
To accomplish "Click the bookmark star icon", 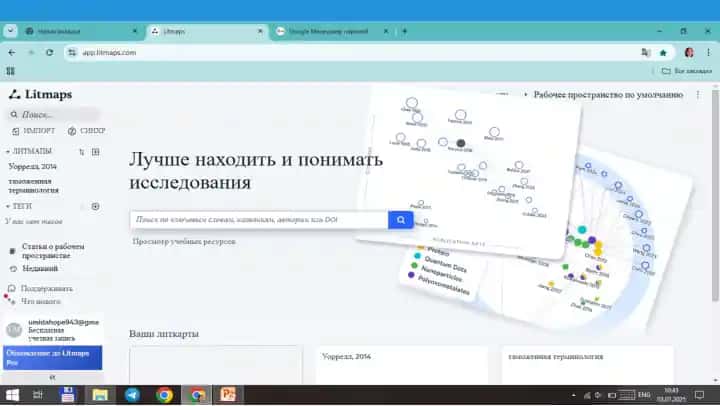I will (663, 53).
